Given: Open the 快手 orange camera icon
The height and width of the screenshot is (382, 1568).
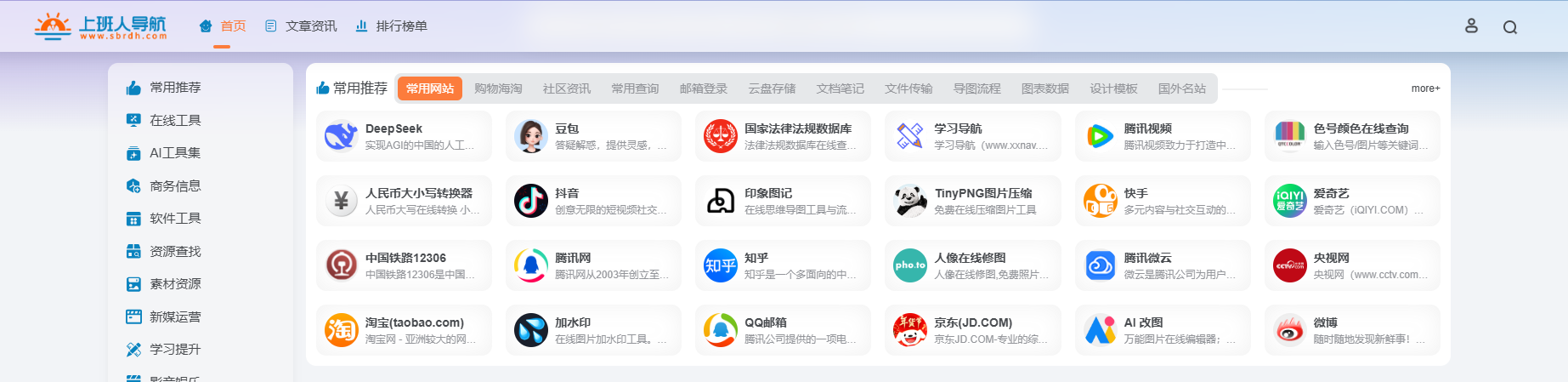Looking at the screenshot, I should pos(1100,201).
